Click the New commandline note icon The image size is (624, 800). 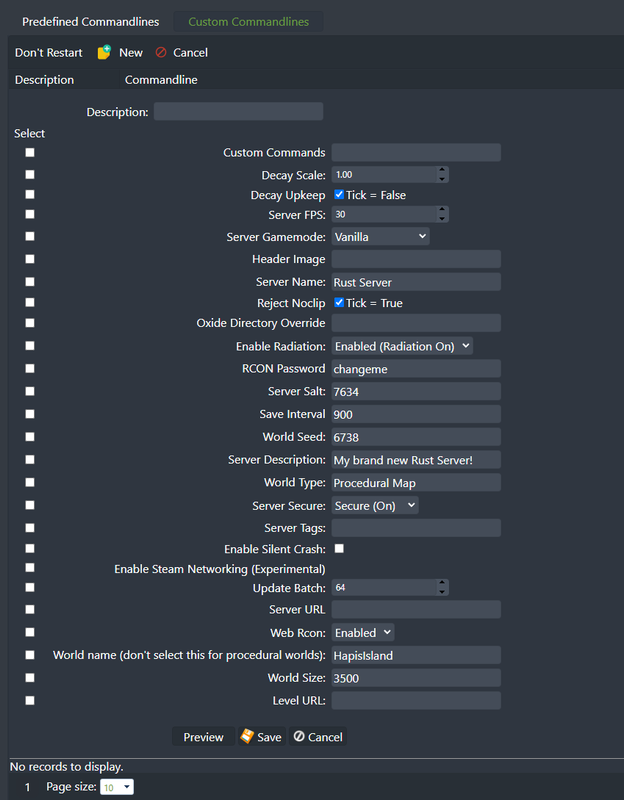(x=104, y=52)
